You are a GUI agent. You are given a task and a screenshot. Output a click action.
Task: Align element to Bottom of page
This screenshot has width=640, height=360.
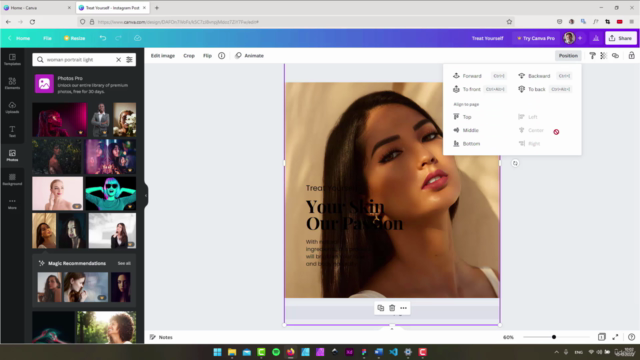(467, 144)
